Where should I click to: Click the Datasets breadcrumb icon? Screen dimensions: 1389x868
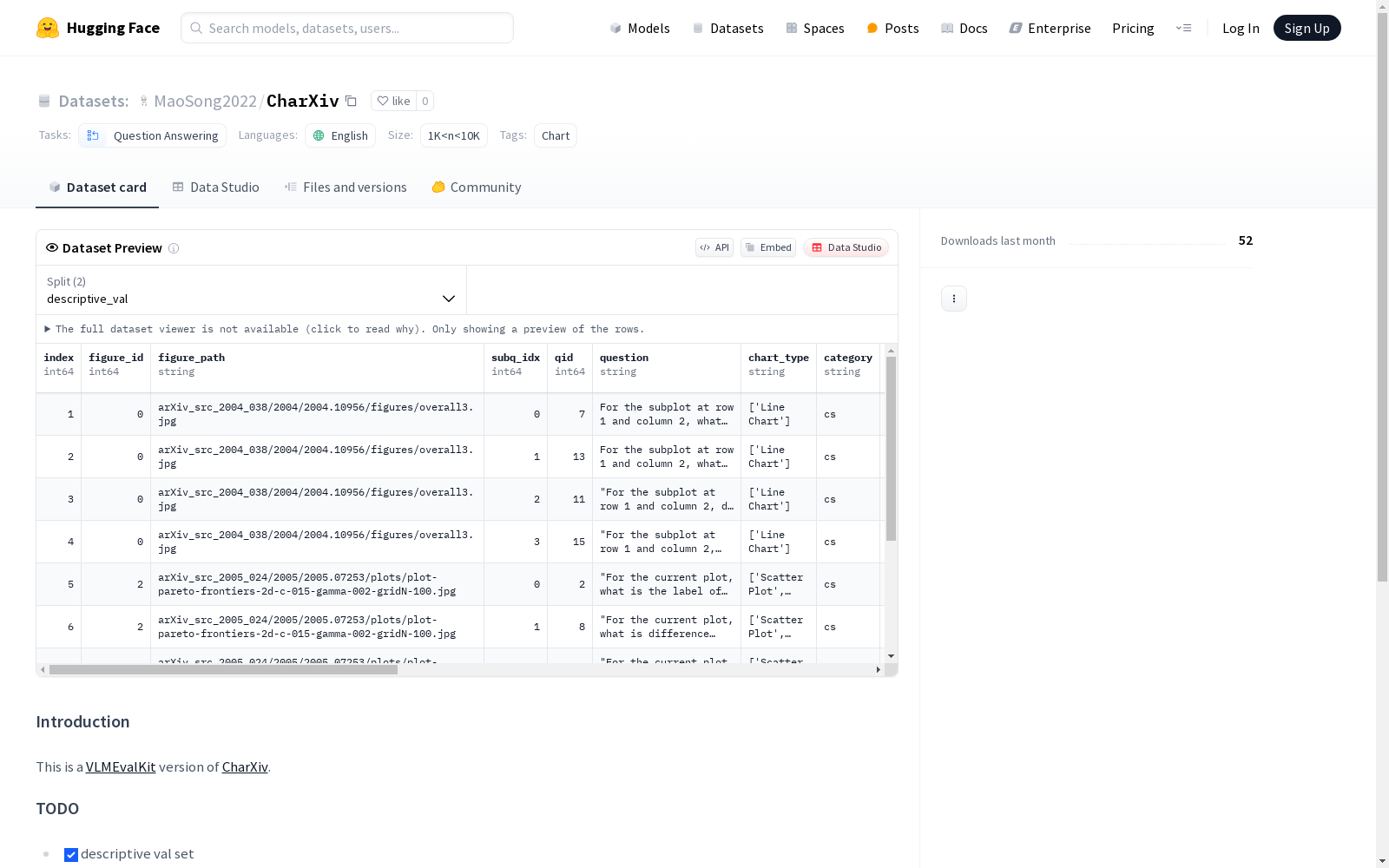[x=44, y=101]
